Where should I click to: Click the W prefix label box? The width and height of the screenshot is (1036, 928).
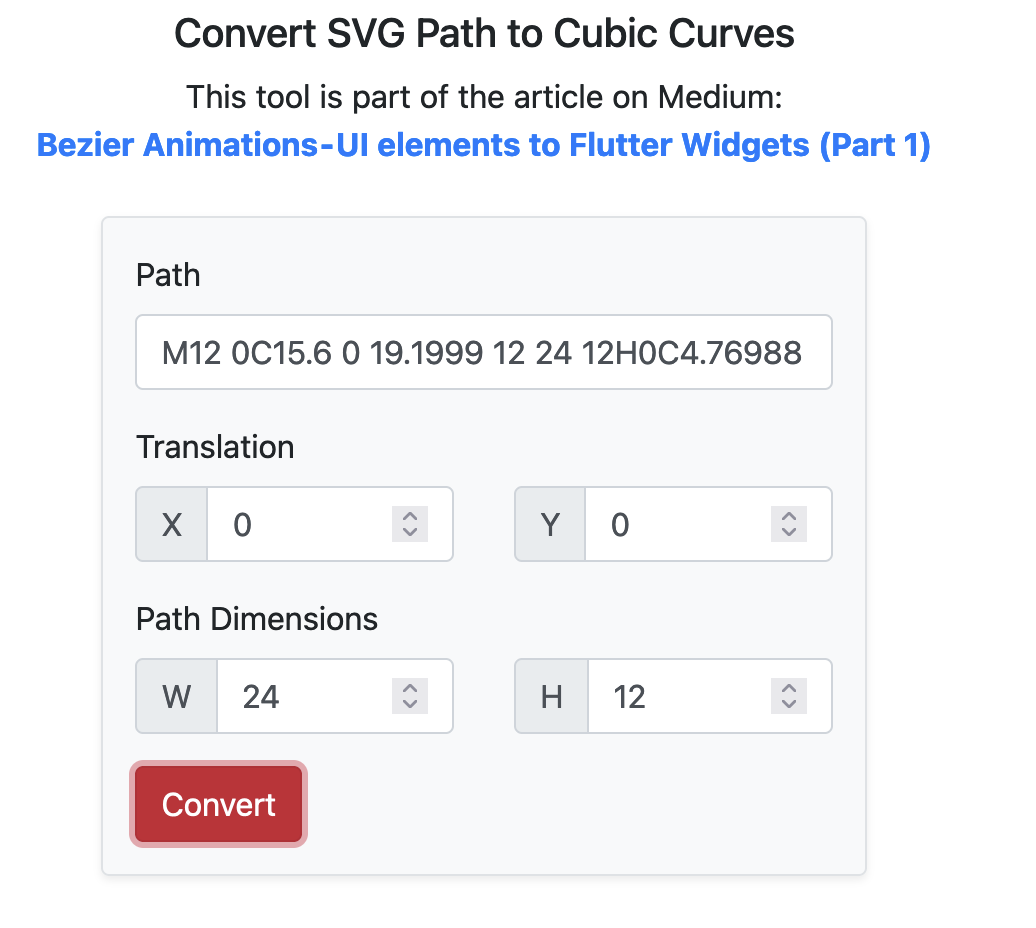(177, 696)
